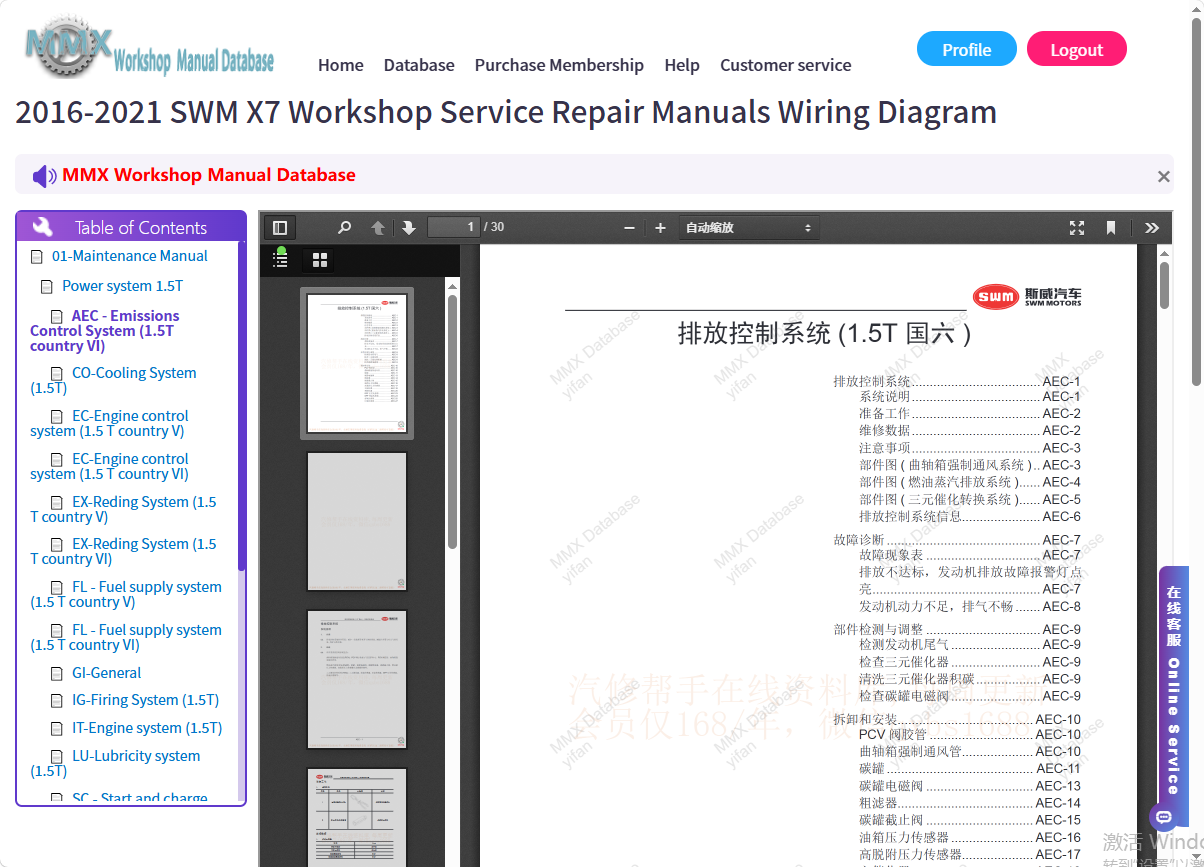Dismiss the announcement bar with X
This screenshot has height=867, width=1204.
[1163, 177]
